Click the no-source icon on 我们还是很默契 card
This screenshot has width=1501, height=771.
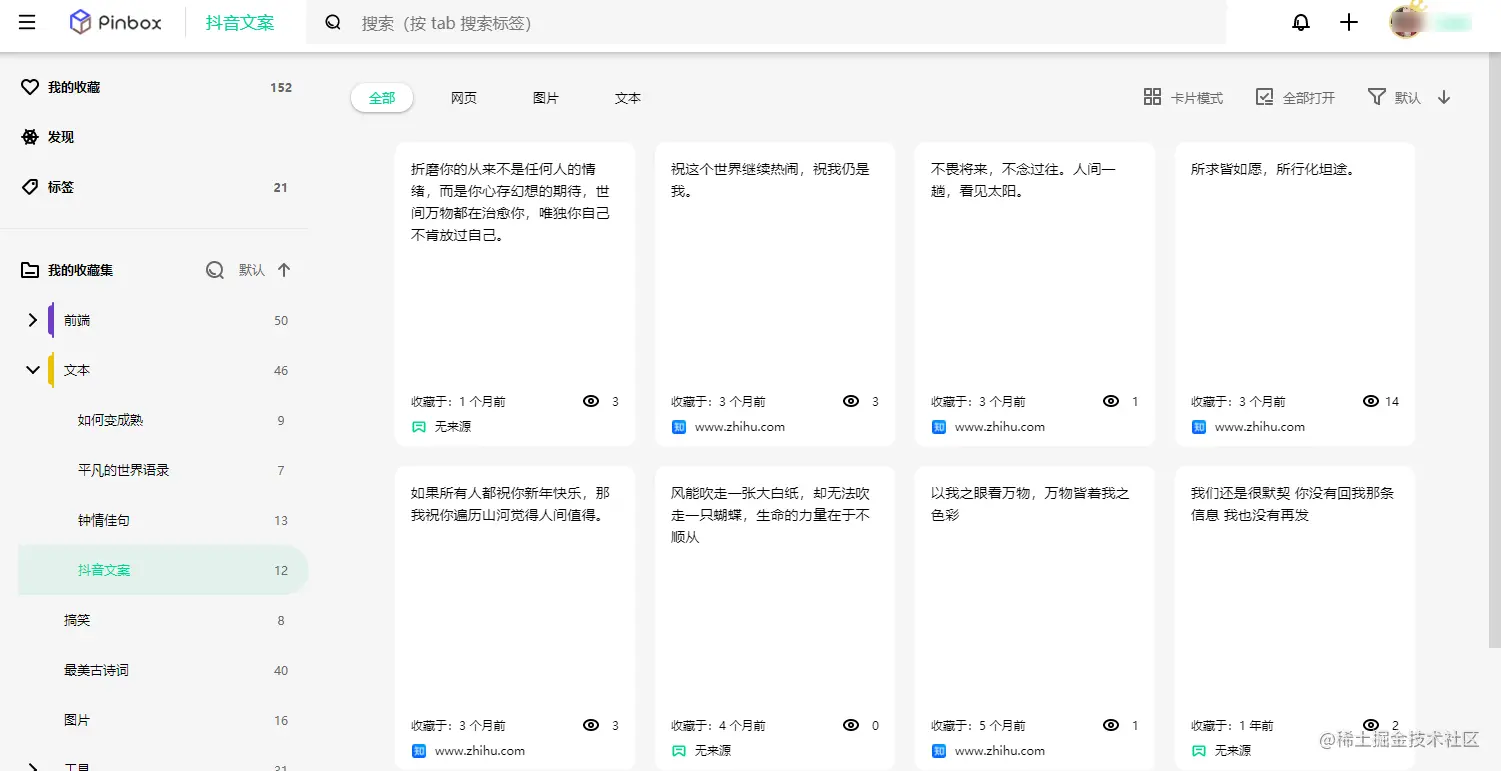pos(1198,751)
